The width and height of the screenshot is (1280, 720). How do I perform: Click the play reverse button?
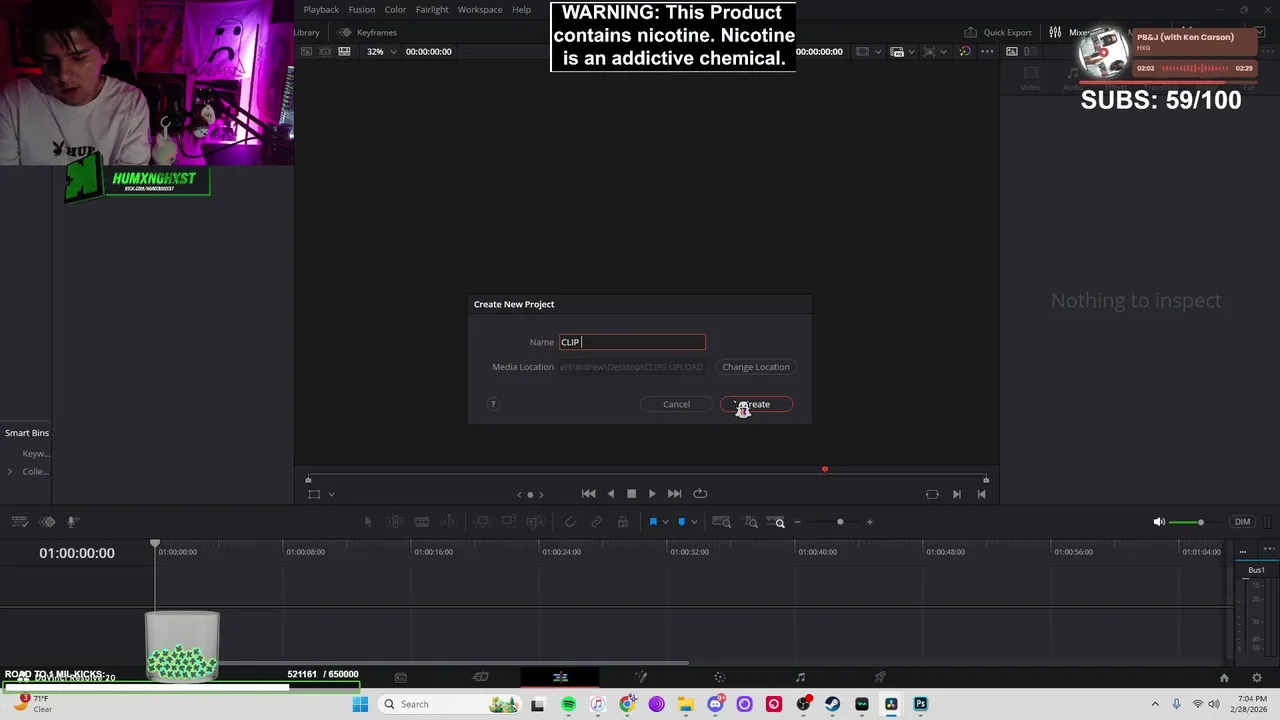(x=610, y=493)
